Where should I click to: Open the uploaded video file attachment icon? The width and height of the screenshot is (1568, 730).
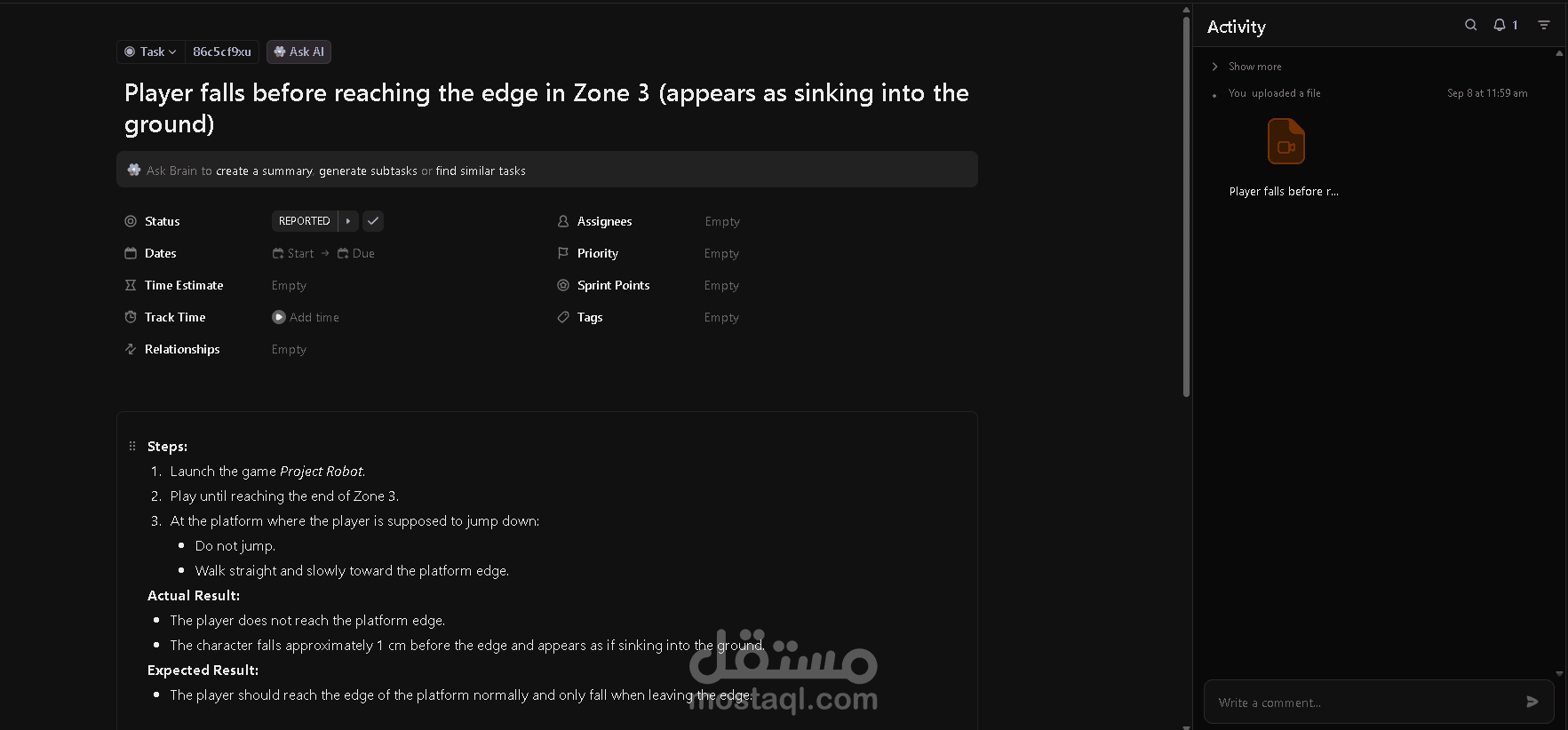click(x=1285, y=142)
